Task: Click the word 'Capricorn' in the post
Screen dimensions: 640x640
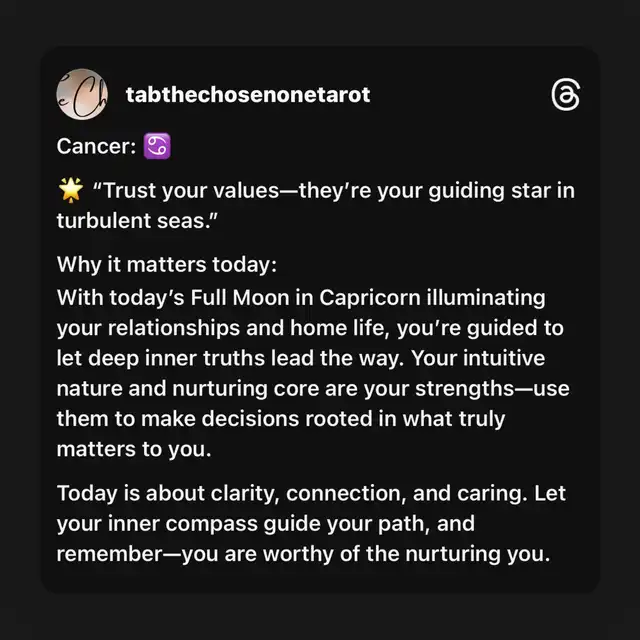Action: point(369,298)
